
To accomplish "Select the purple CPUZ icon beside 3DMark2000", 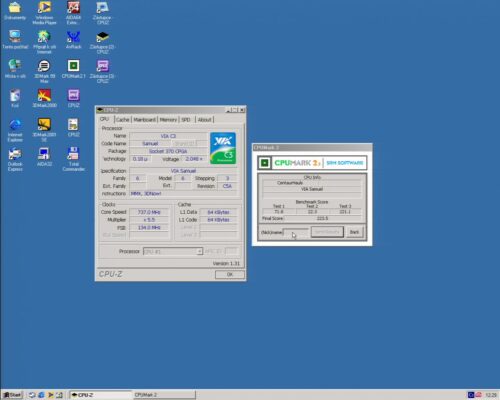I will point(73,98).
